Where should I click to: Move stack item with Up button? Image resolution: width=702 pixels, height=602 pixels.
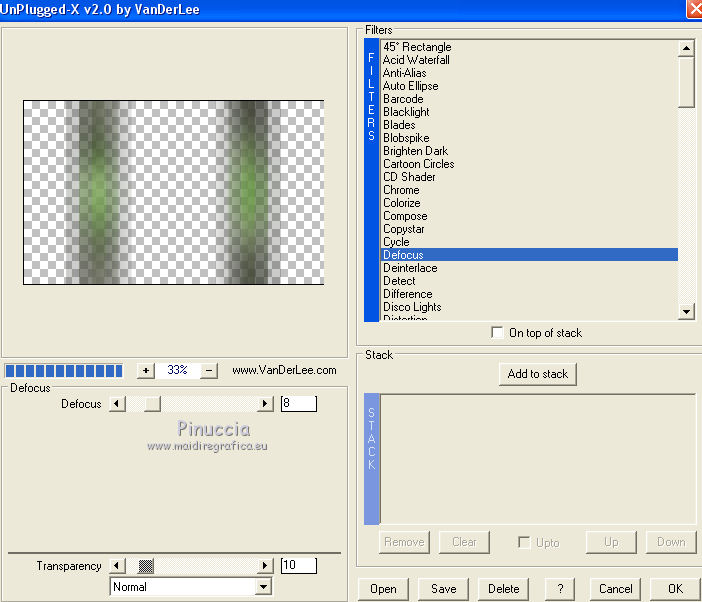point(611,542)
